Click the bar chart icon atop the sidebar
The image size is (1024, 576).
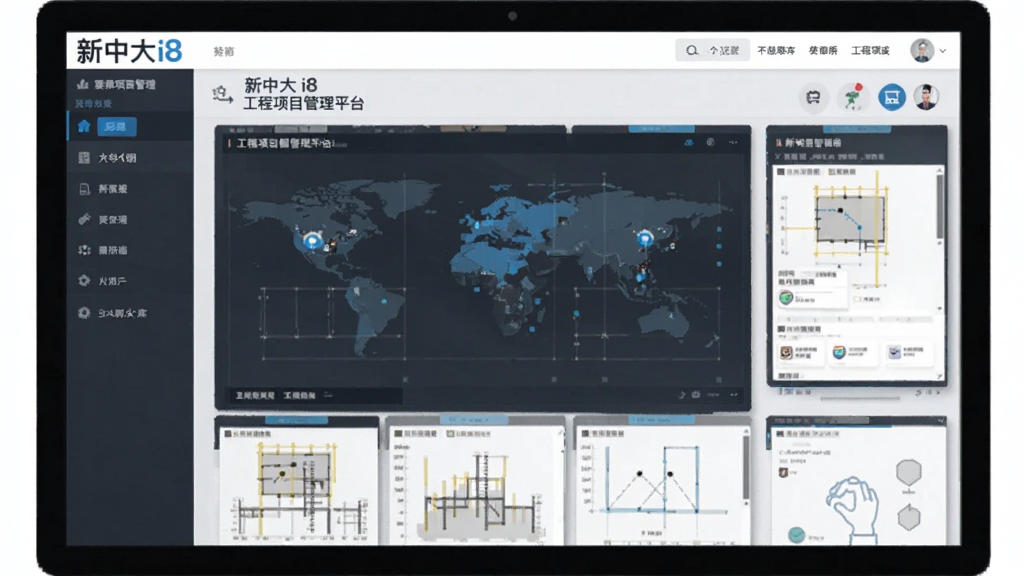tap(82, 84)
